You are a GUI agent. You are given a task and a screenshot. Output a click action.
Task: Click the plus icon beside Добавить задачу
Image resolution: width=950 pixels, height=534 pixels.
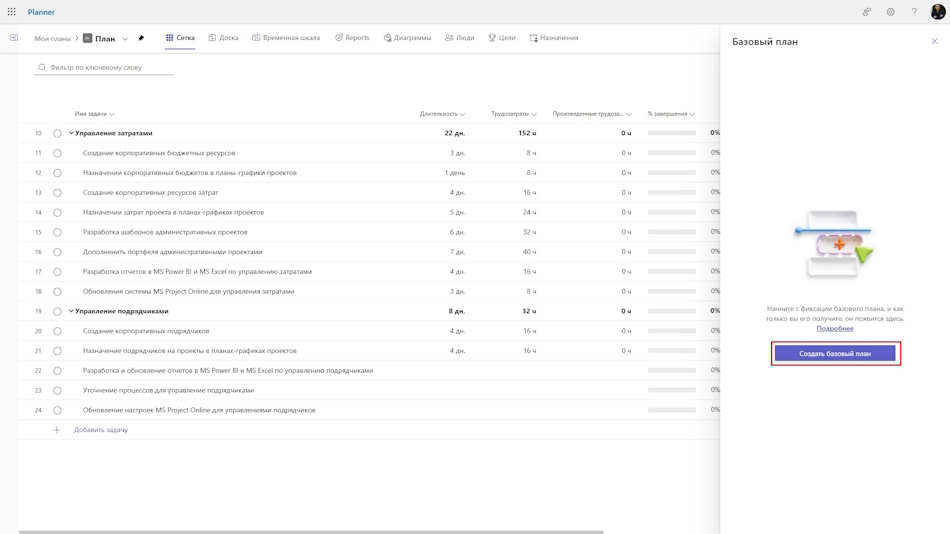(56, 430)
